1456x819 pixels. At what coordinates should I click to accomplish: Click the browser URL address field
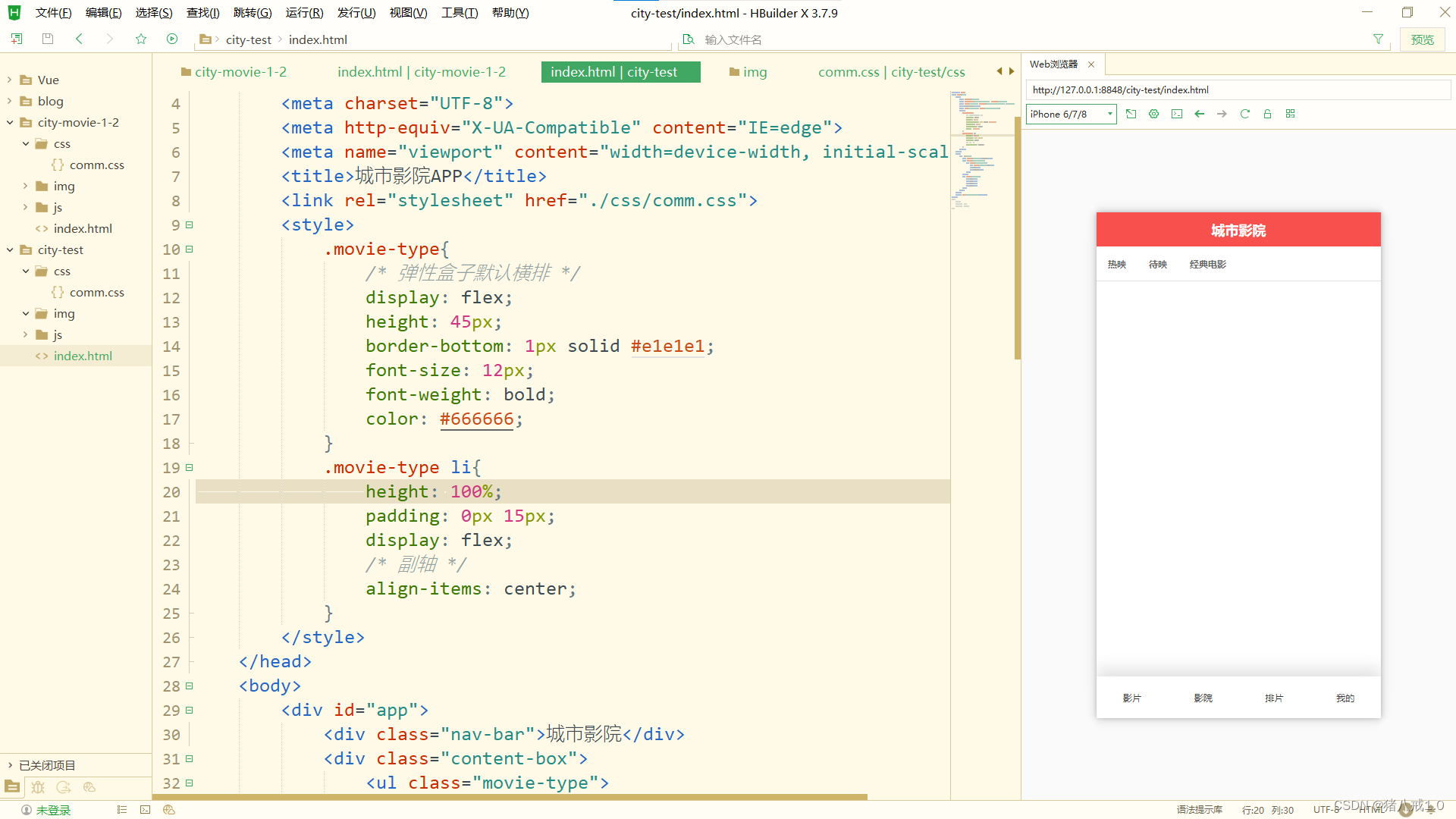coord(1236,89)
